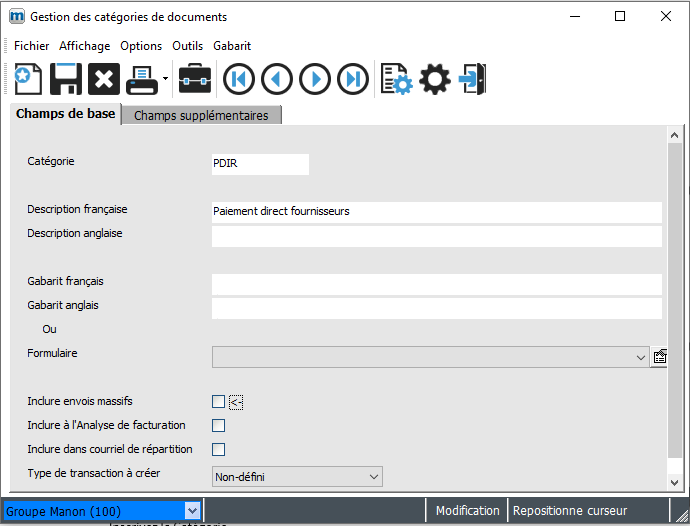Expand the Formulaire dropdown
This screenshot has height=526, width=690.
(640, 357)
